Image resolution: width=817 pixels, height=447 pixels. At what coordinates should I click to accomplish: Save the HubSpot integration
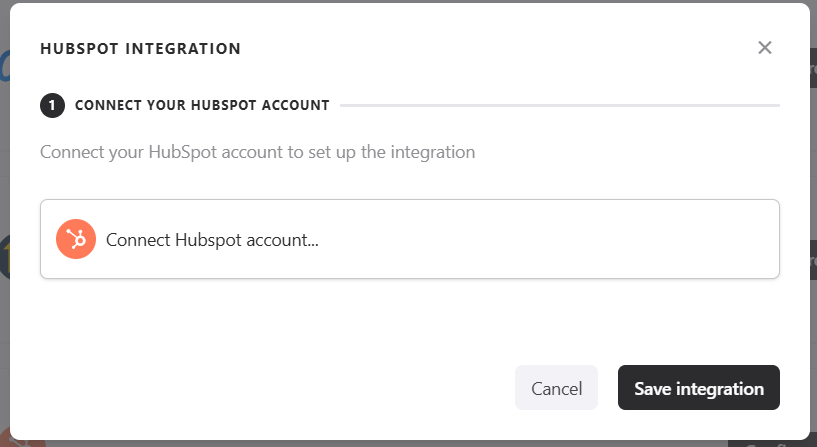click(699, 388)
